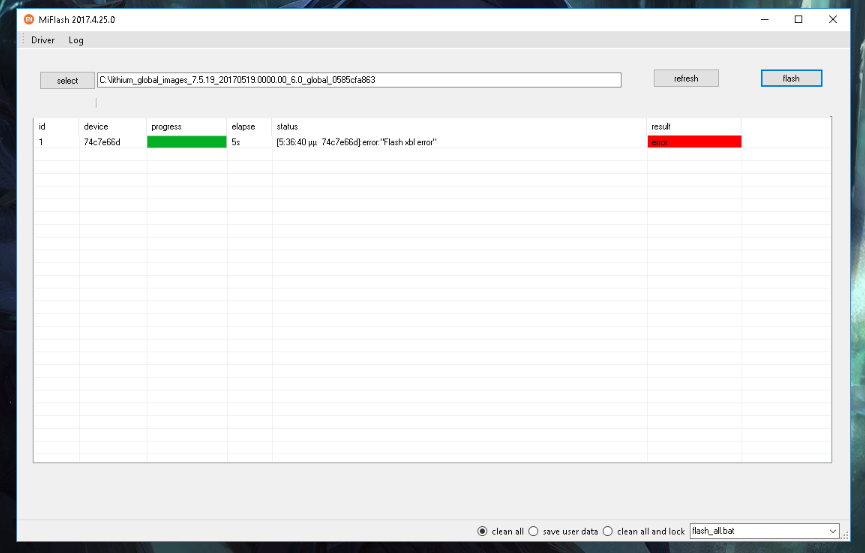Click the green progress bar in row 1
This screenshot has width=865, height=553.
pos(186,142)
